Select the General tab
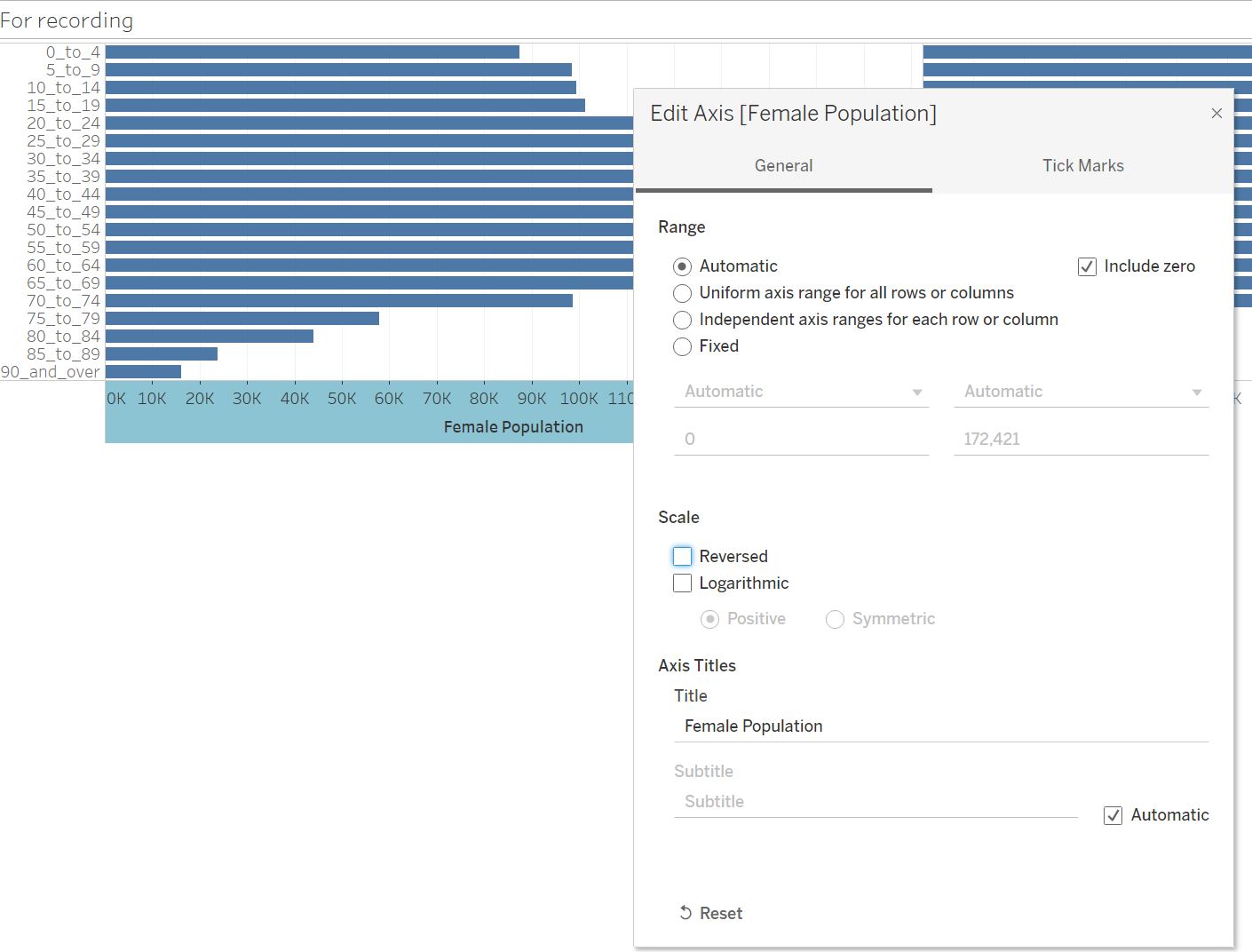This screenshot has height=952, width=1252. [x=783, y=166]
